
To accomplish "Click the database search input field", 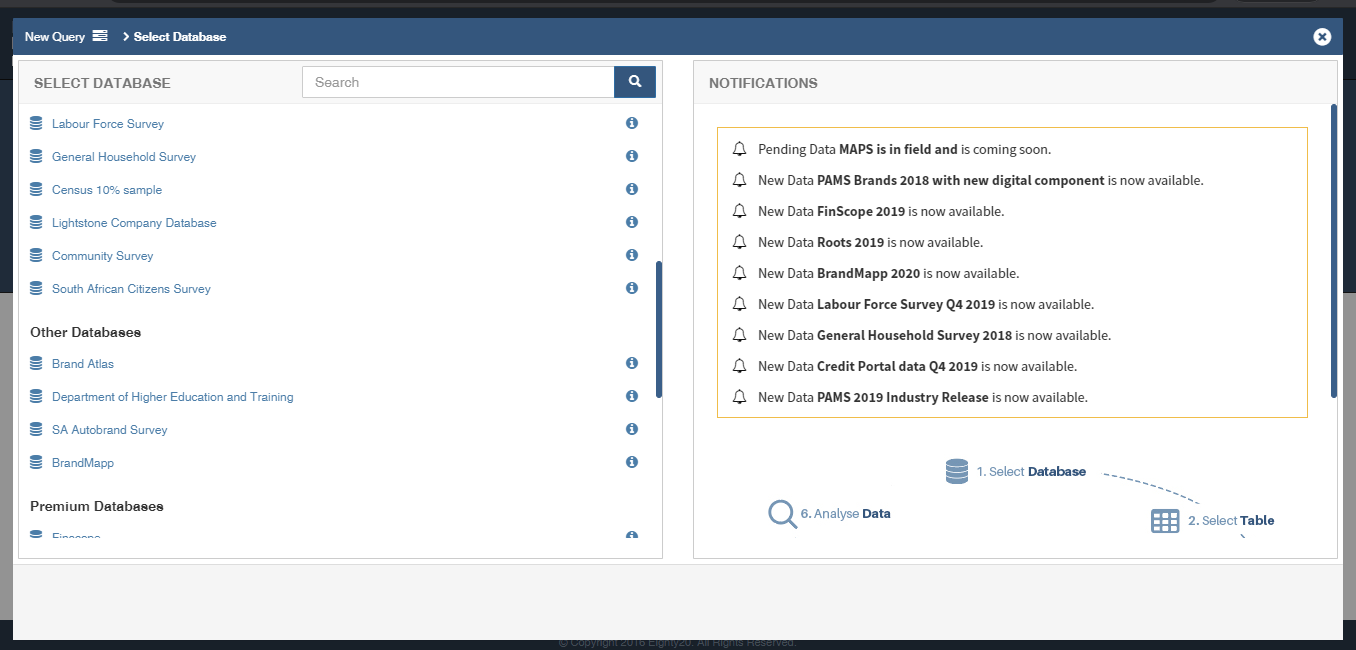I will (x=458, y=82).
